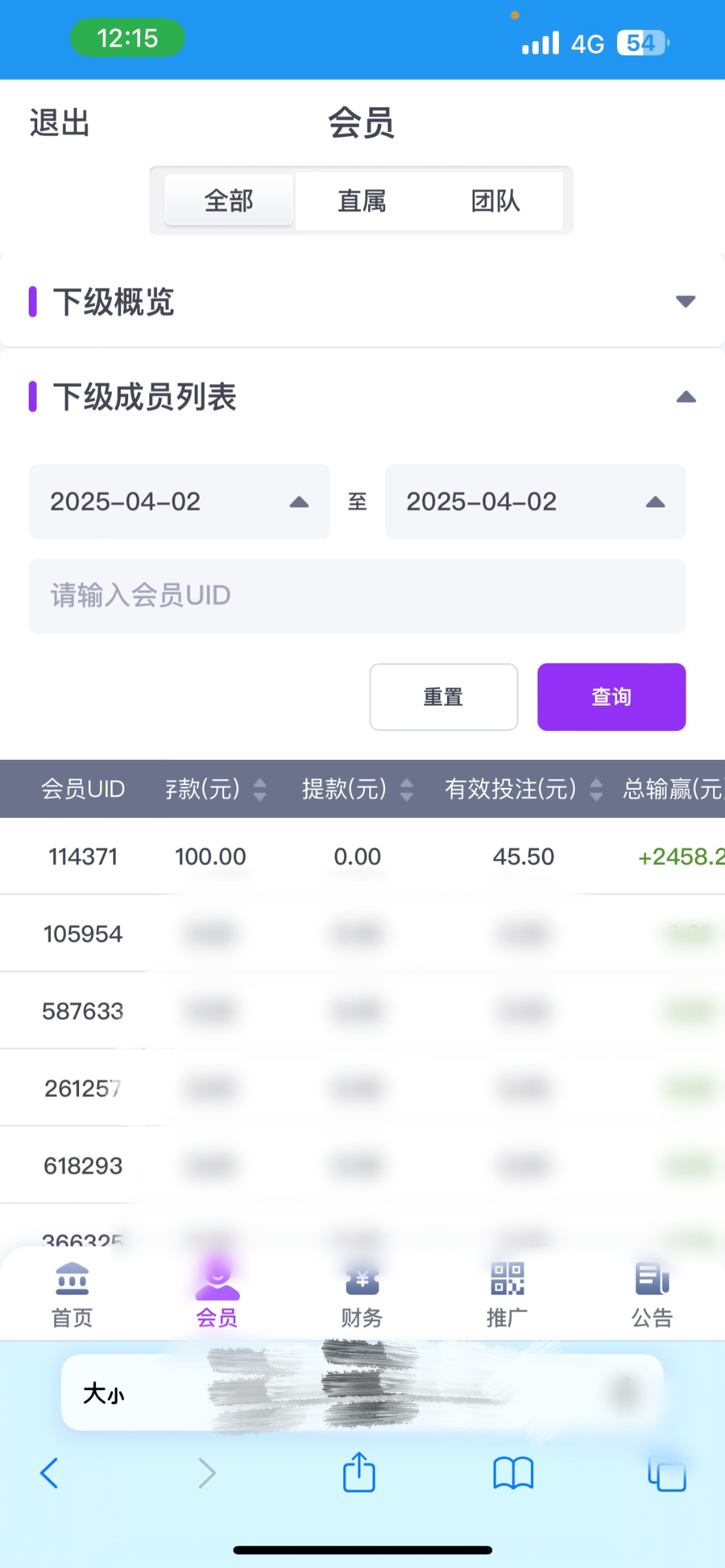
Task: Collapse the 下级成员列表 section
Action: click(685, 397)
